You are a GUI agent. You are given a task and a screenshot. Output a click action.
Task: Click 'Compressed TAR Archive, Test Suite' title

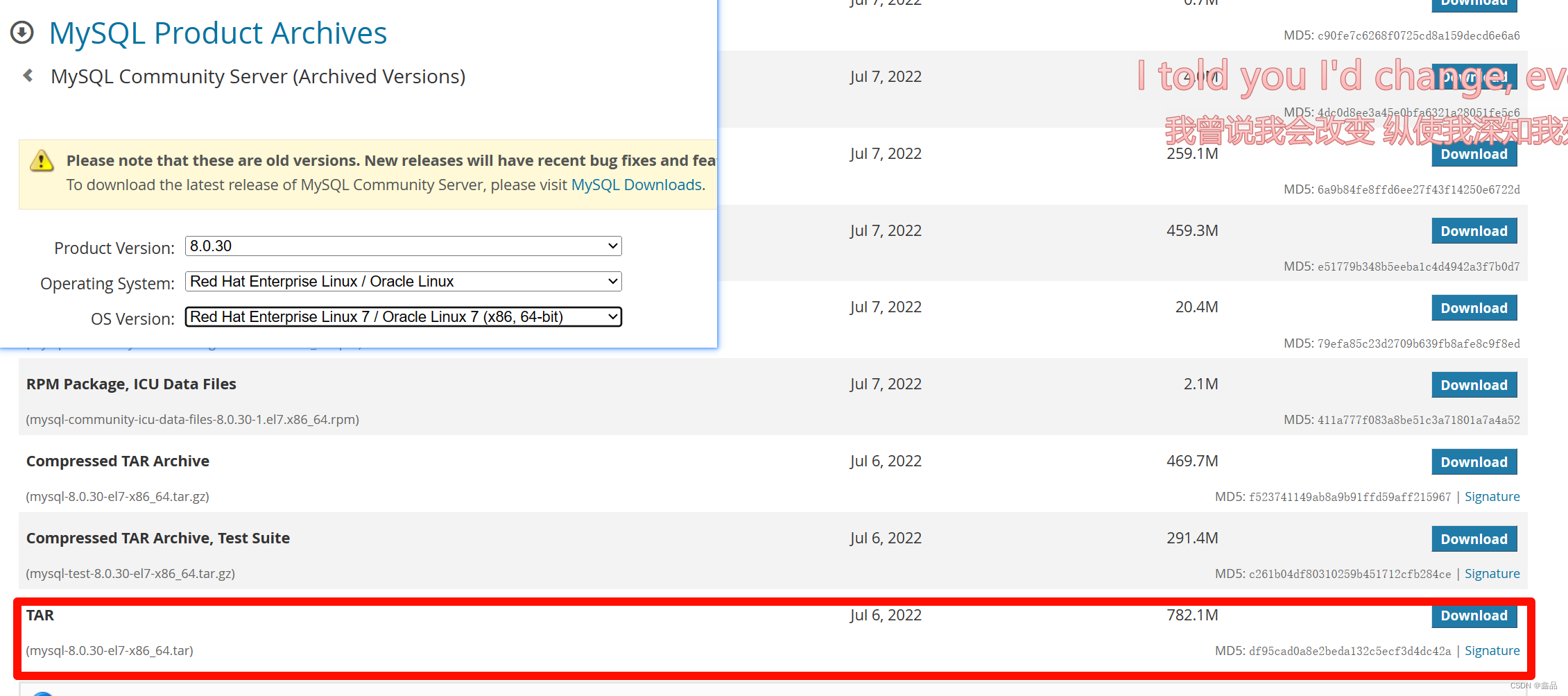(x=158, y=538)
